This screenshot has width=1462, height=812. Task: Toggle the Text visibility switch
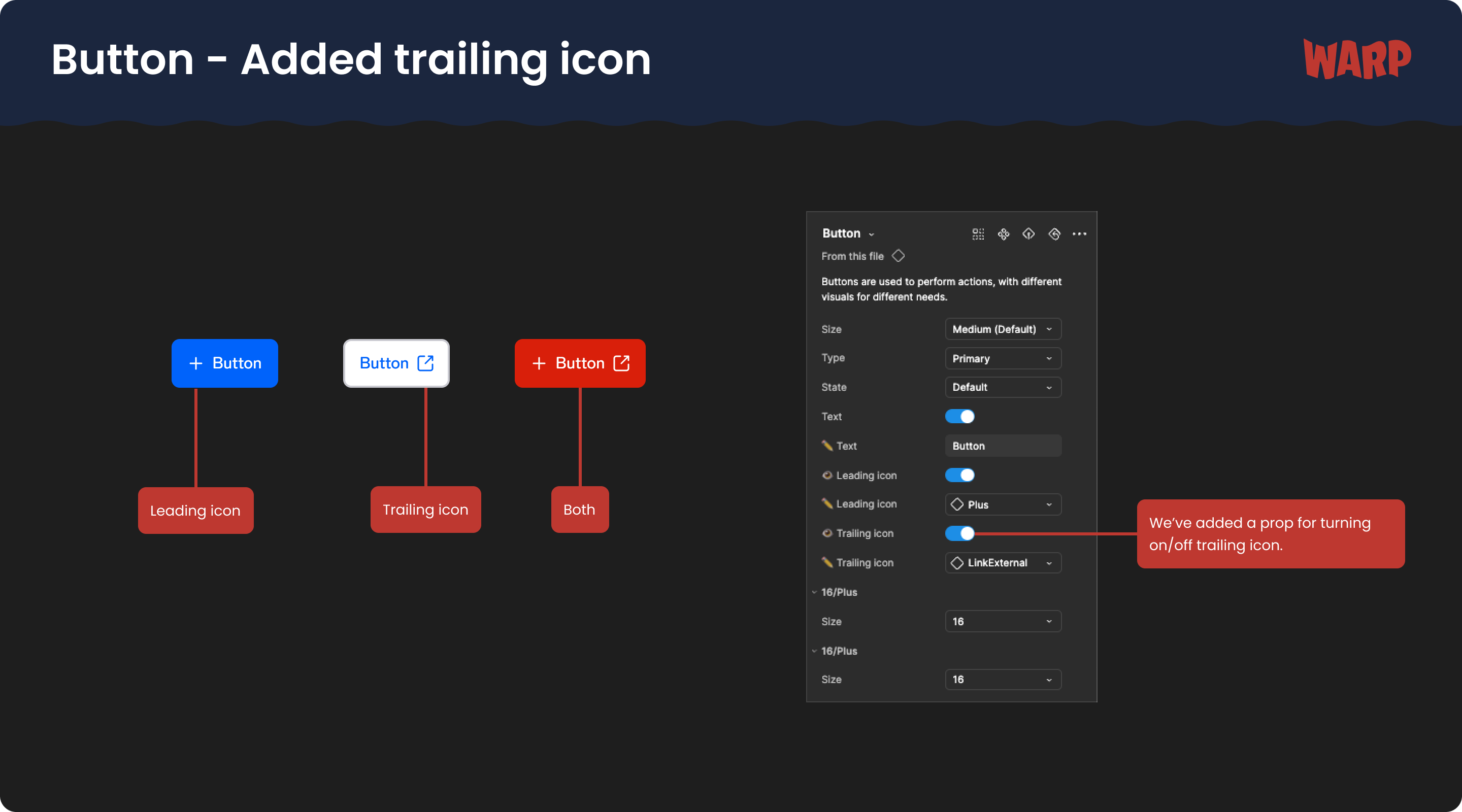coord(960,417)
